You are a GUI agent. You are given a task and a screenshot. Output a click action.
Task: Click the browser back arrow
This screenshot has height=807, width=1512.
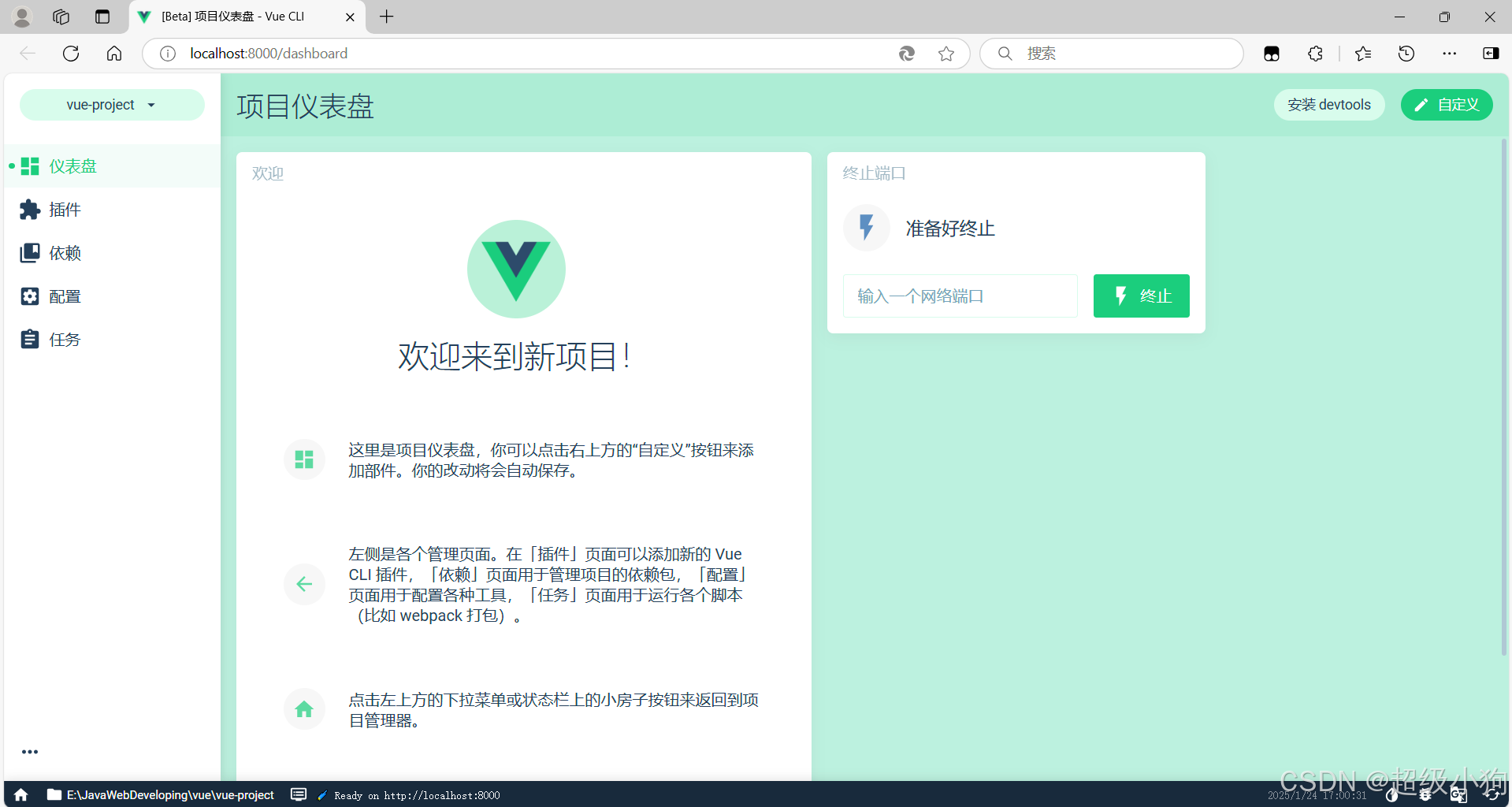28,54
